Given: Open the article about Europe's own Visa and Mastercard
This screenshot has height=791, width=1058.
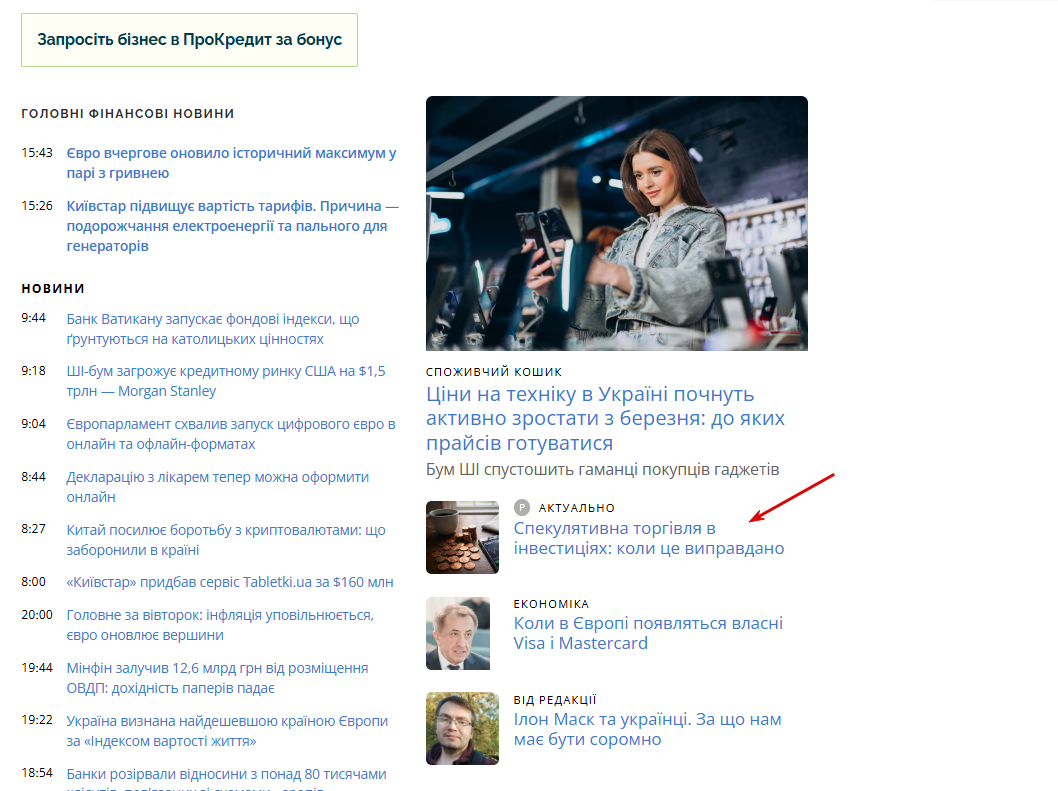Looking at the screenshot, I should click(x=648, y=633).
